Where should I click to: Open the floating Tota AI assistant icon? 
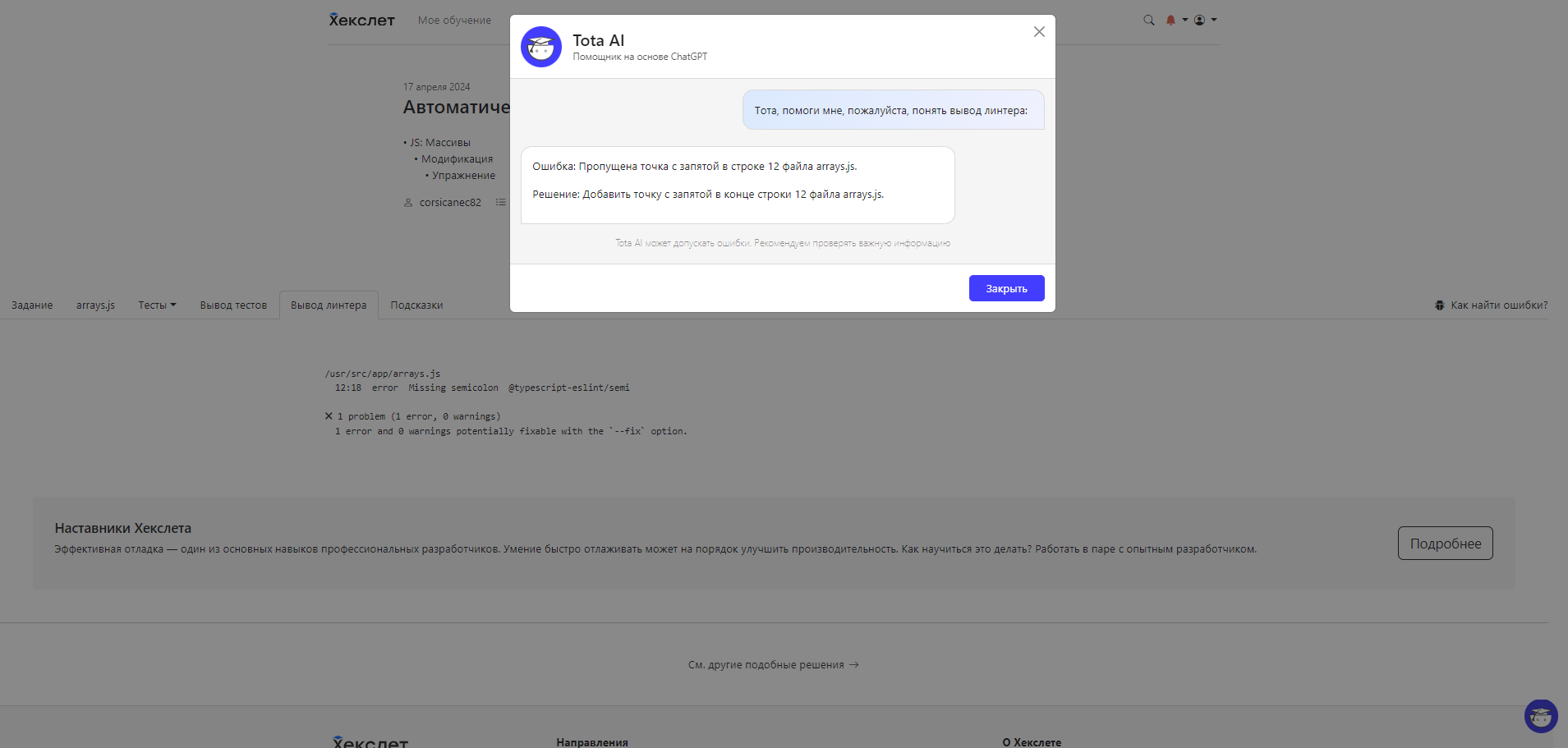tap(1540, 716)
